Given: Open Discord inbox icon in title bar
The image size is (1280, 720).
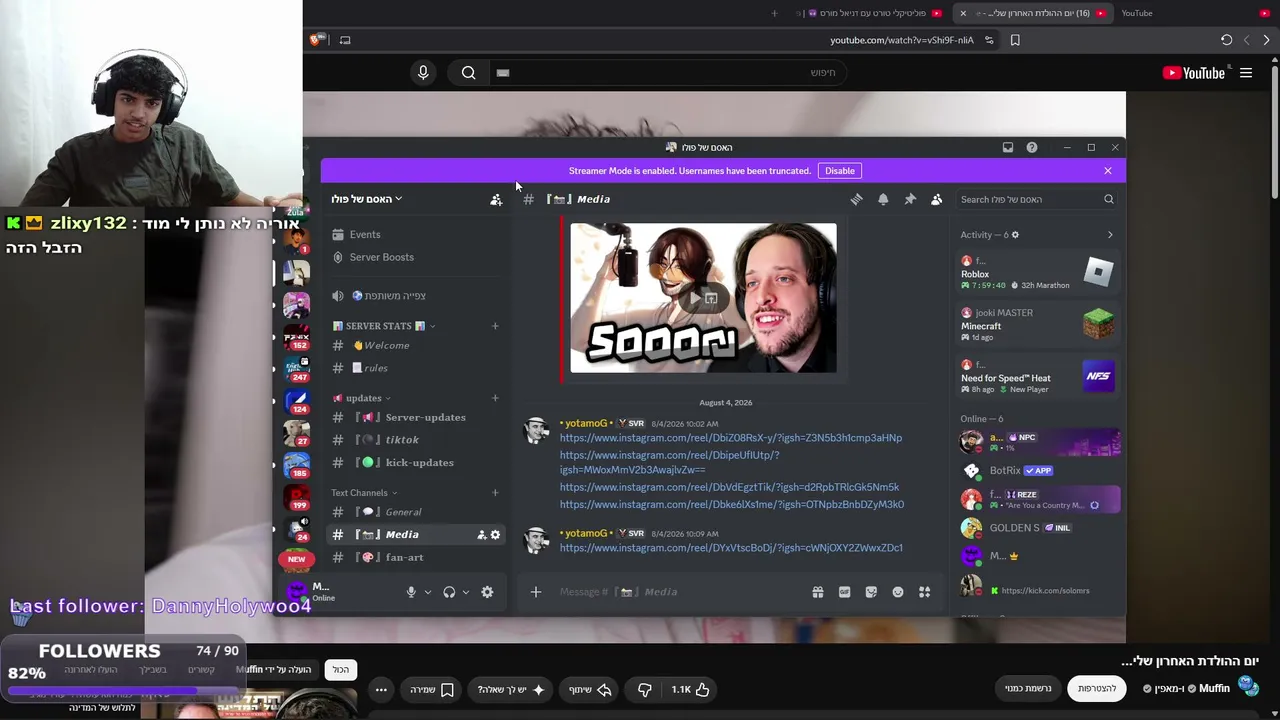Looking at the screenshot, I should (x=1008, y=147).
